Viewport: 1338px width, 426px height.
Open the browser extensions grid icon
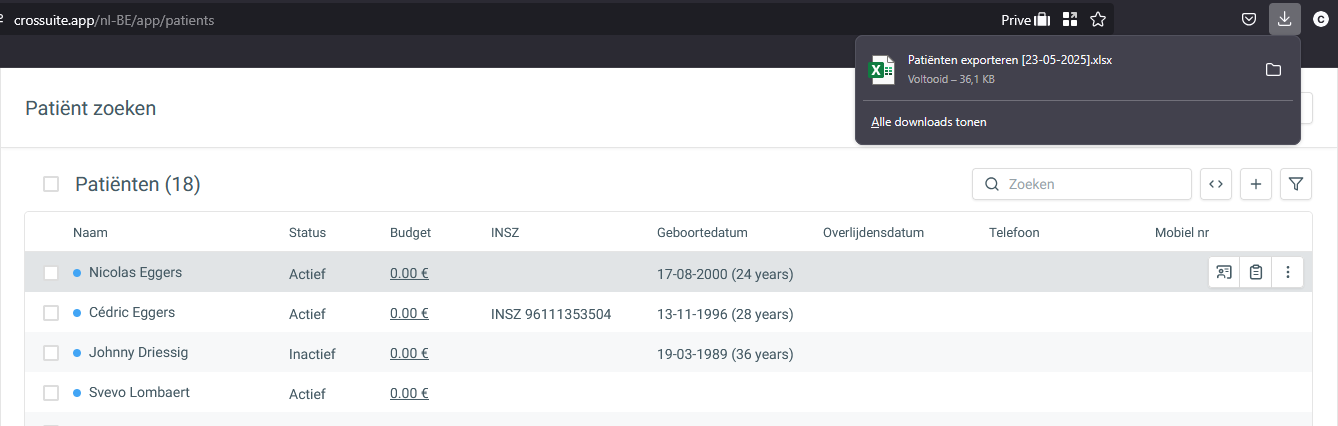tap(1070, 19)
